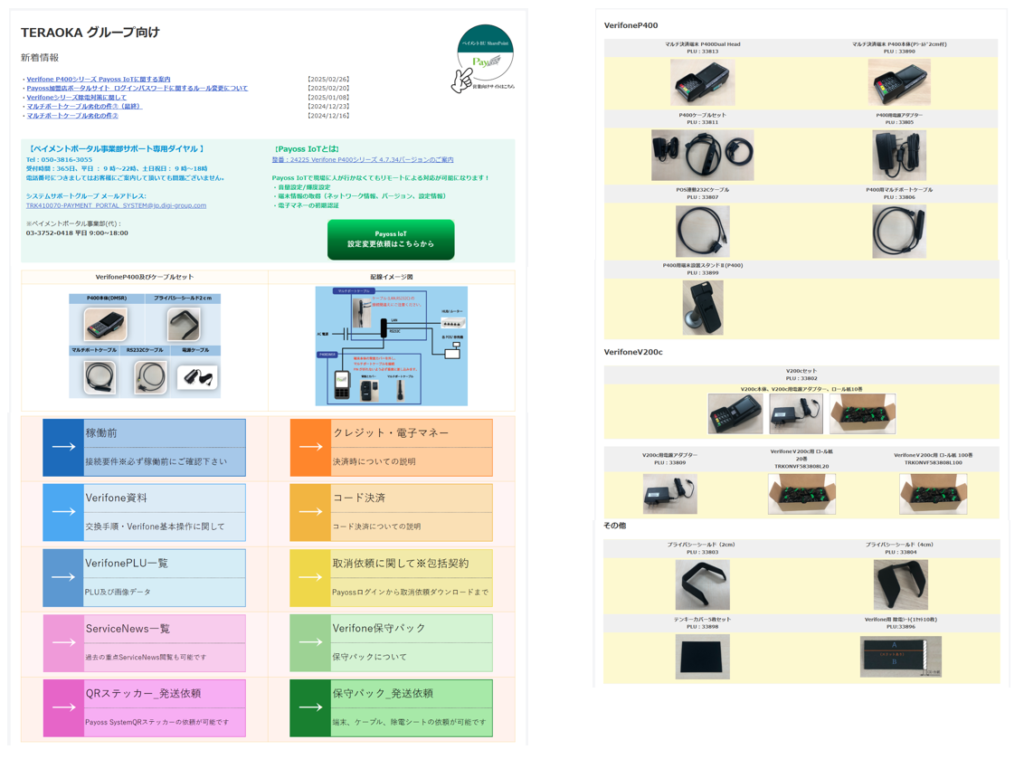Click the arrow icon beside Verifone資料
This screenshot has width=1024, height=759.
[63, 511]
